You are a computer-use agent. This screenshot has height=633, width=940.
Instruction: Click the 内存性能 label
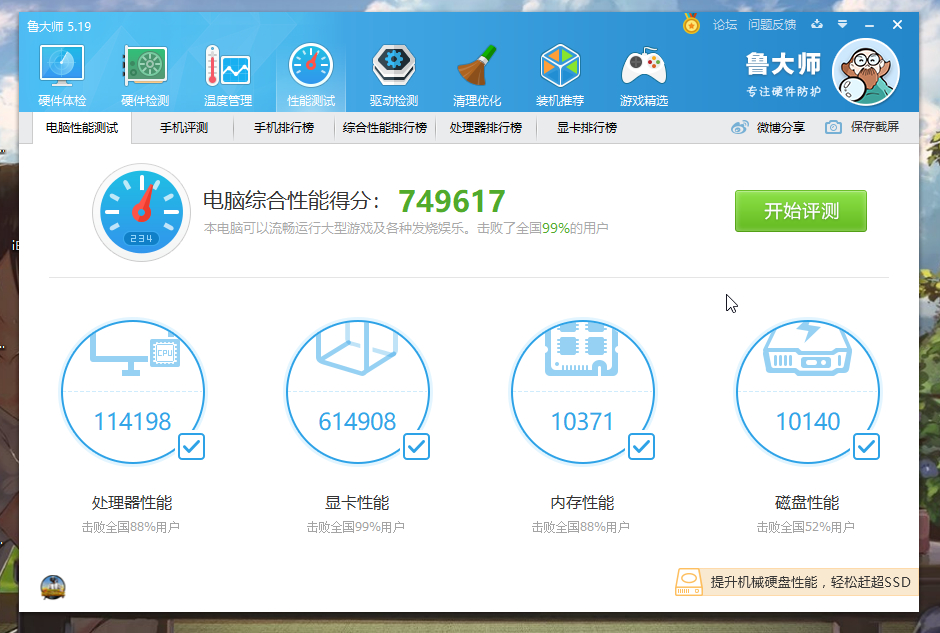tap(582, 502)
